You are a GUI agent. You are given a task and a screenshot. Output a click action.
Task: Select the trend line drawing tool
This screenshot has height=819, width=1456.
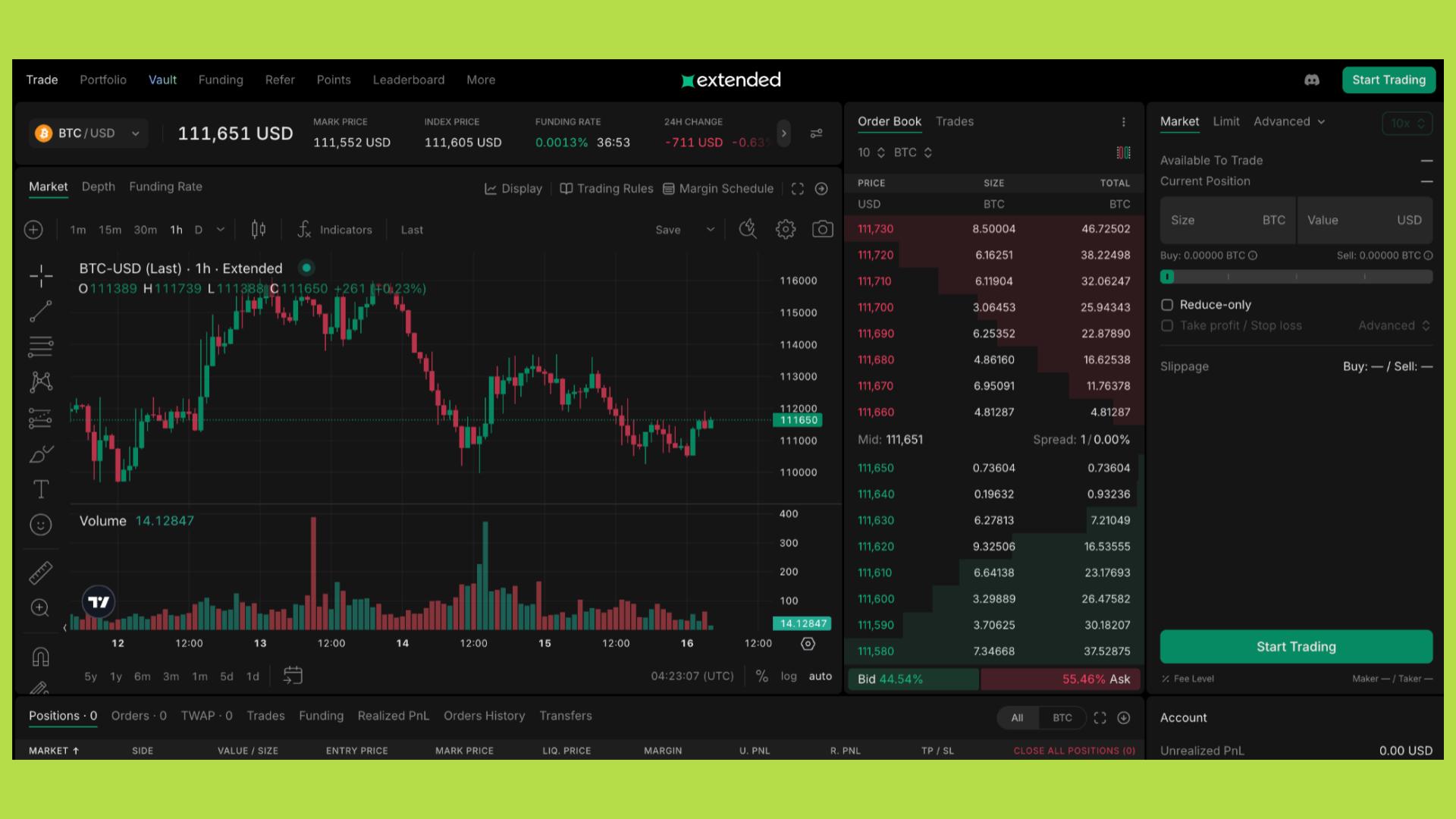[x=41, y=311]
